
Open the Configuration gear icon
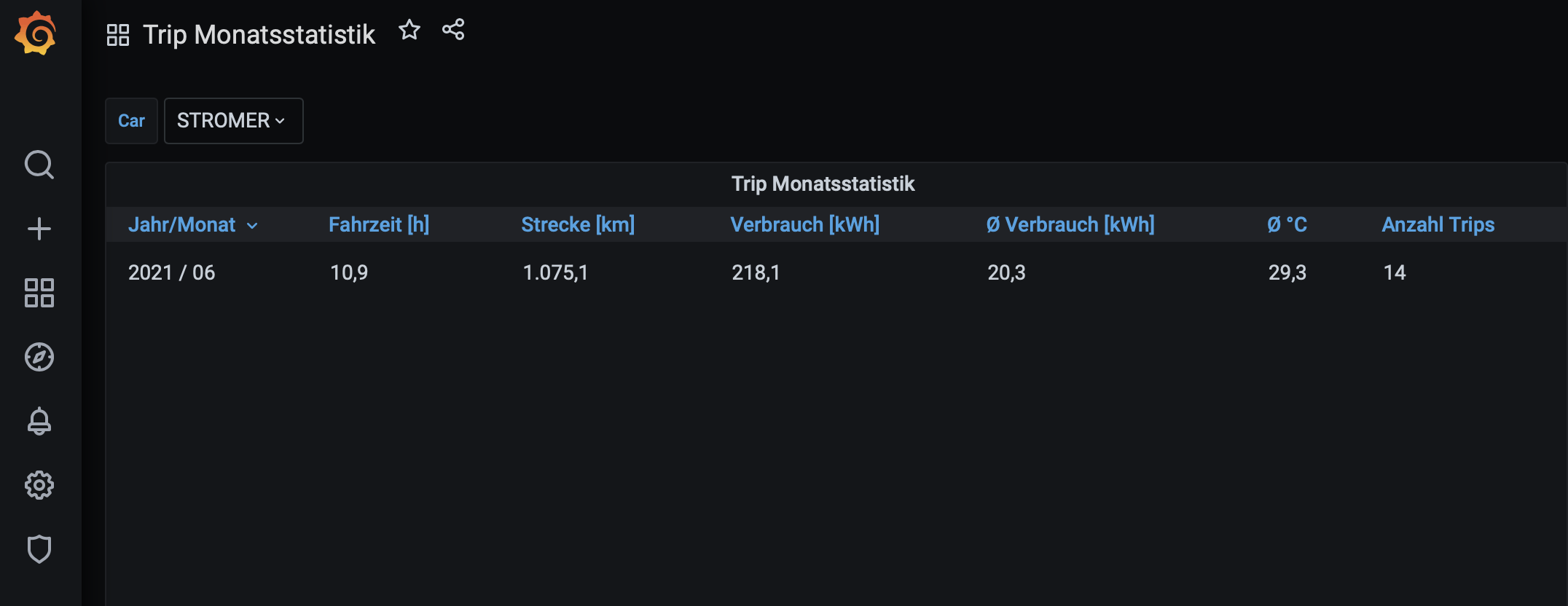(x=39, y=485)
